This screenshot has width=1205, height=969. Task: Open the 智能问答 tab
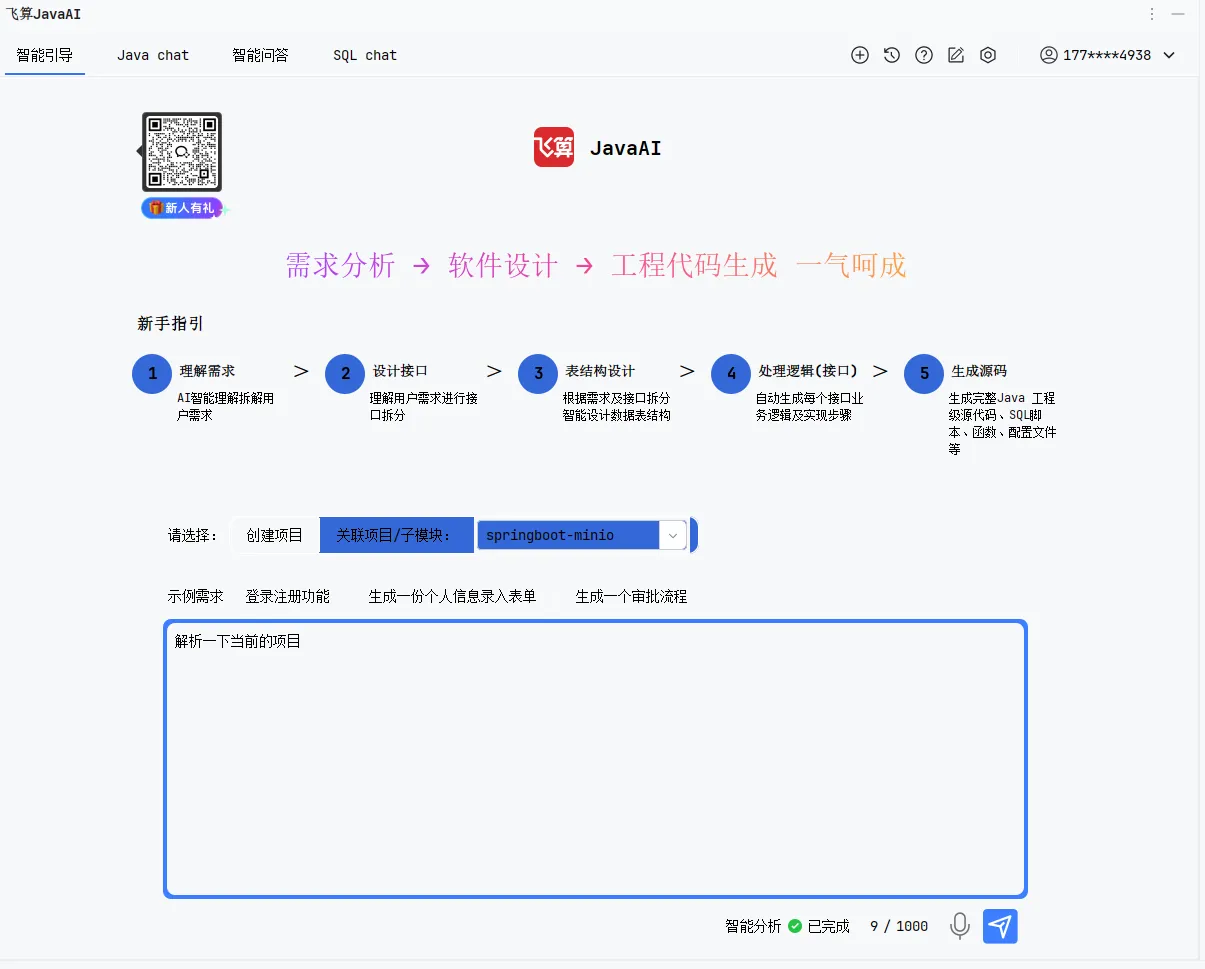point(261,55)
